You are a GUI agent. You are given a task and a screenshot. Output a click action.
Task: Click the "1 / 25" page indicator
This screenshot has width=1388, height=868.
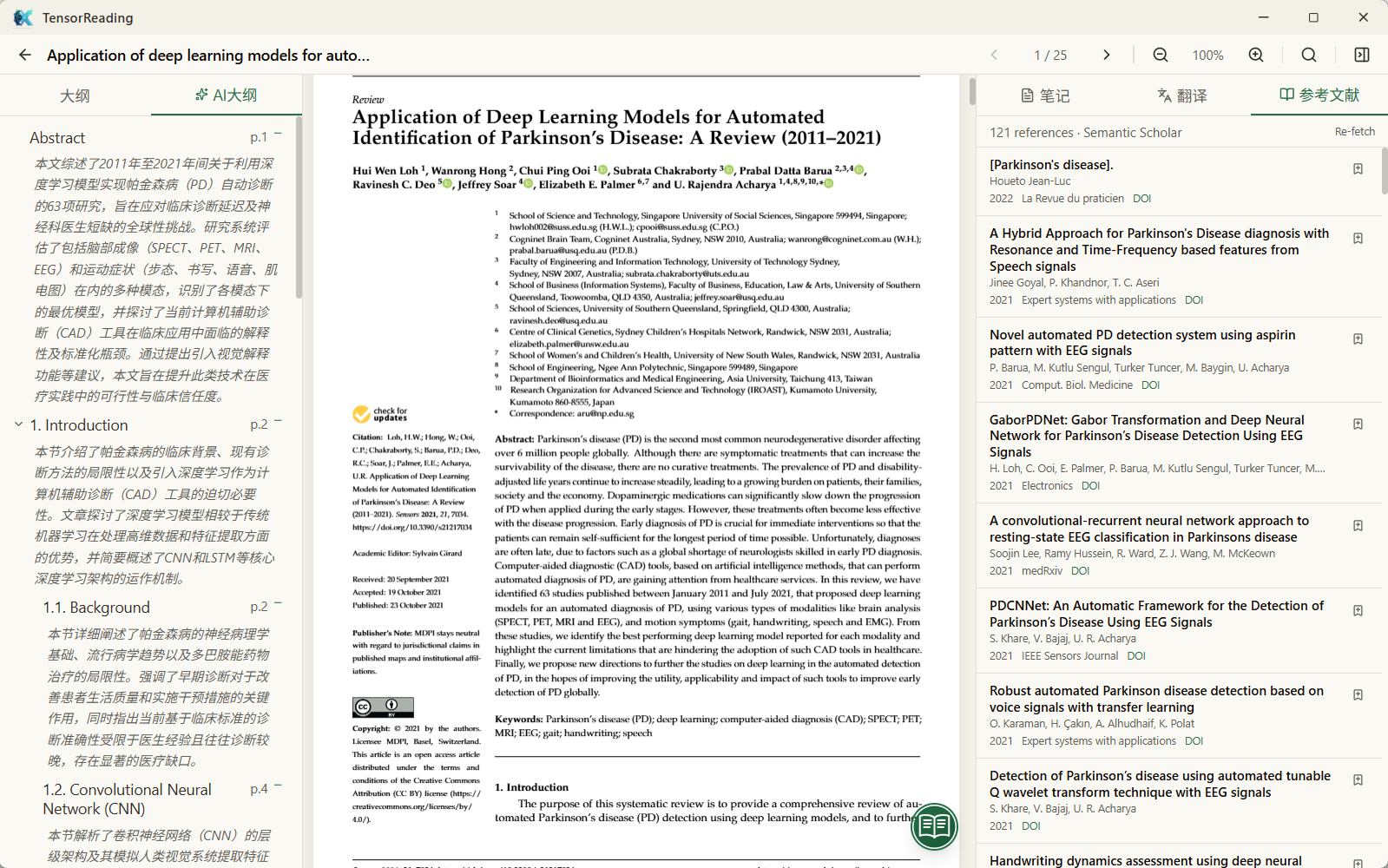[1050, 55]
